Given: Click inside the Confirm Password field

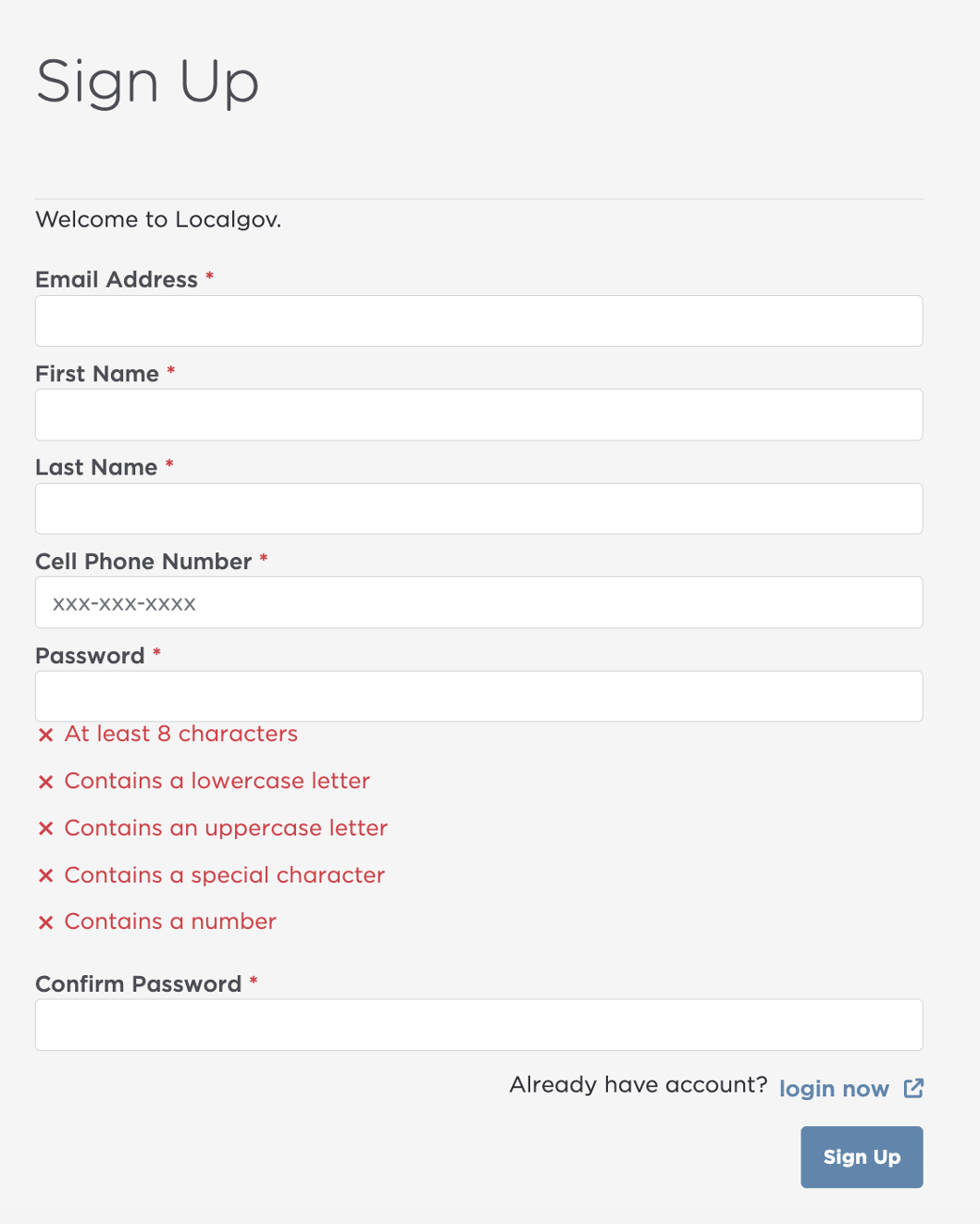Looking at the screenshot, I should (478, 1024).
